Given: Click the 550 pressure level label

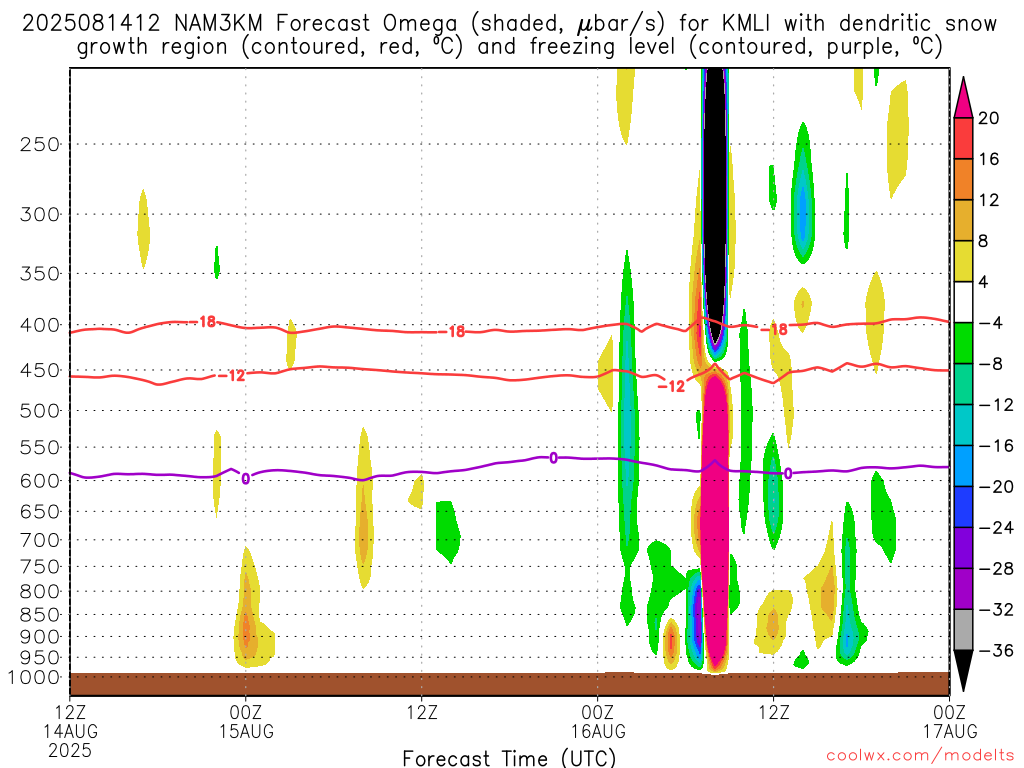Looking at the screenshot, I should 40,447.
